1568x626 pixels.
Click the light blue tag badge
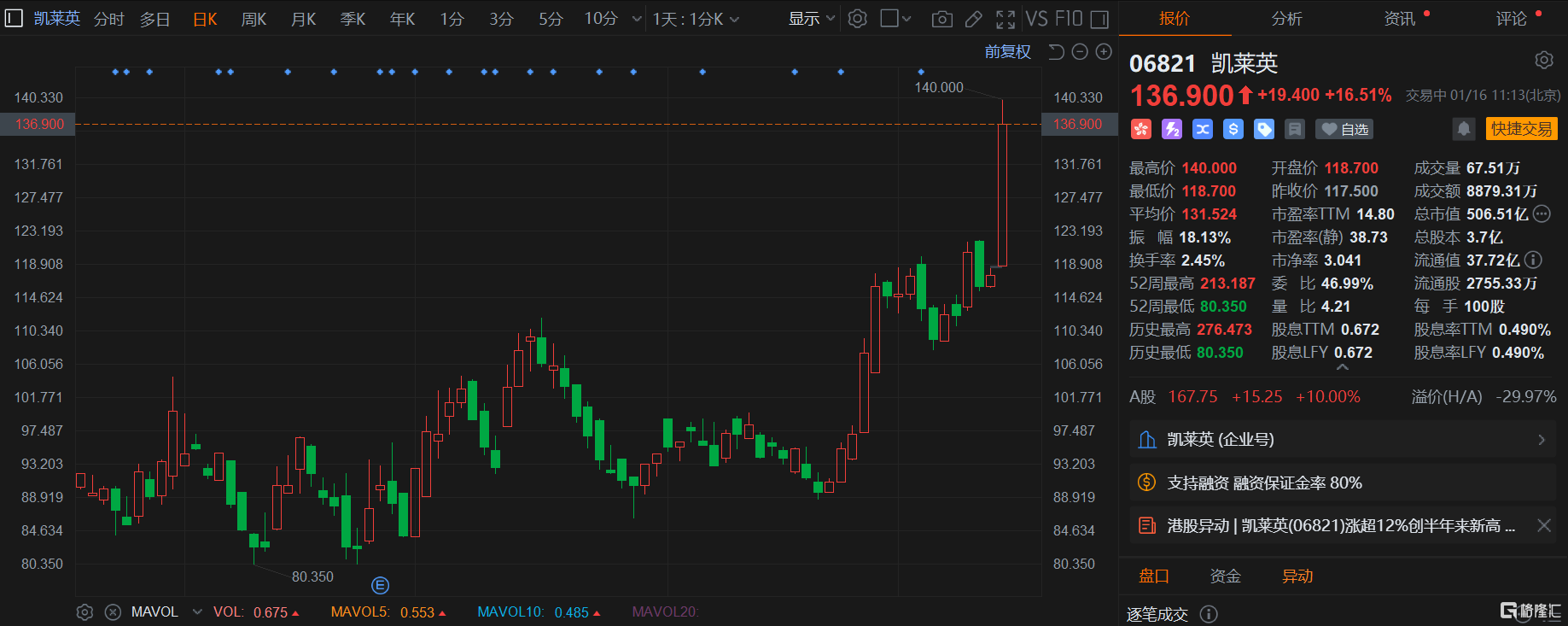1264,129
